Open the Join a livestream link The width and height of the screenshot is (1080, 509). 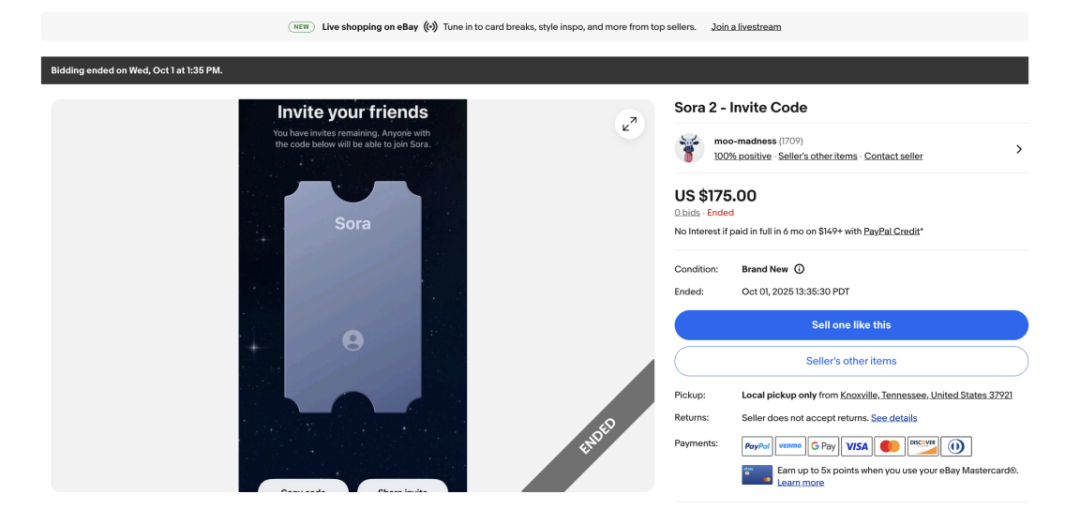pos(746,27)
